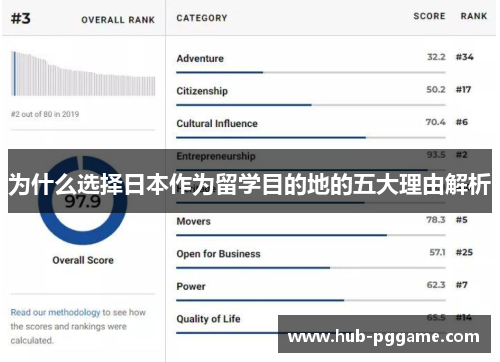Click the Adventure score value 32.2

click(x=436, y=57)
